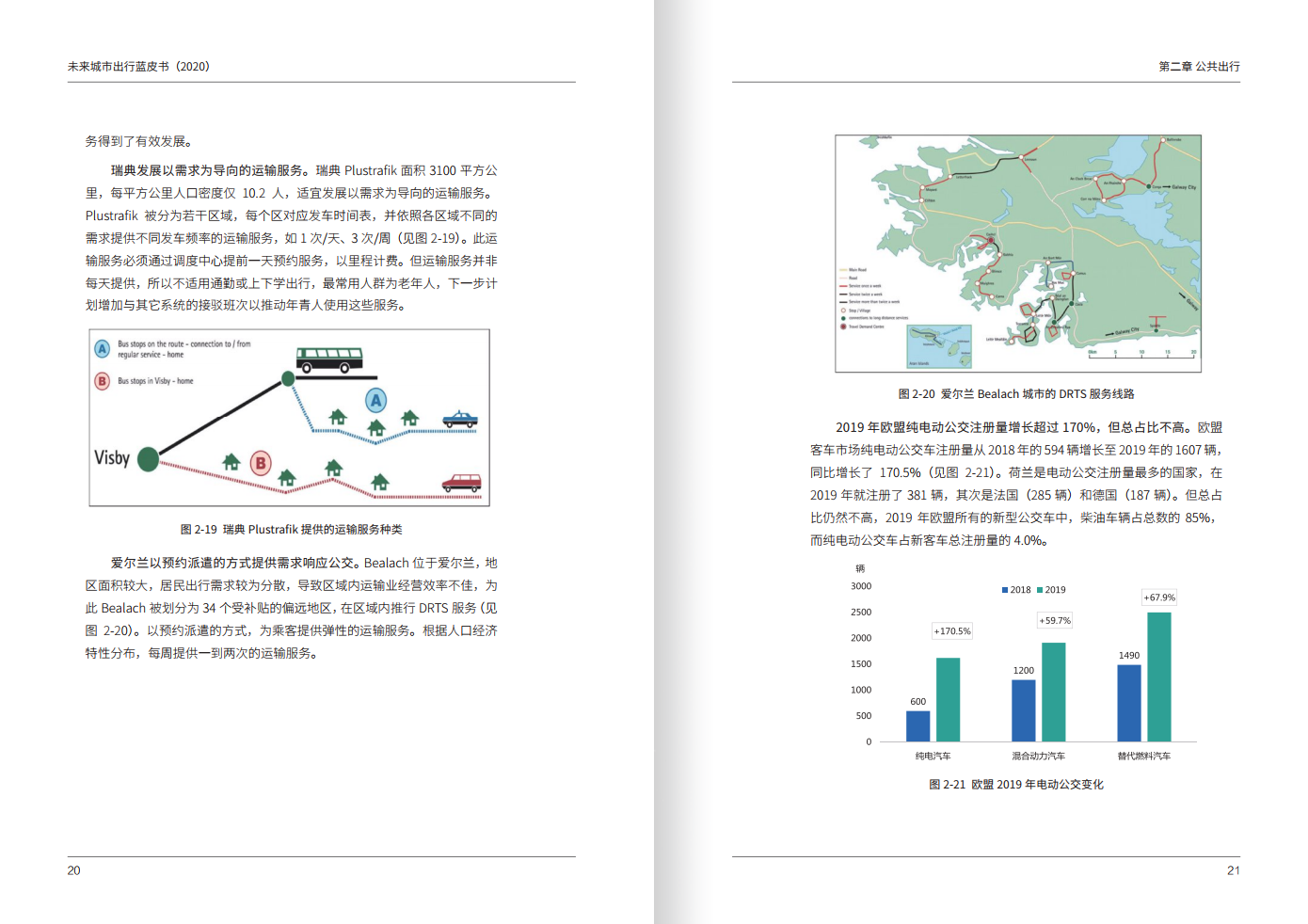This screenshot has height=924, width=1308.
Task: Click the large blue A marker between houses
Action: (x=375, y=401)
